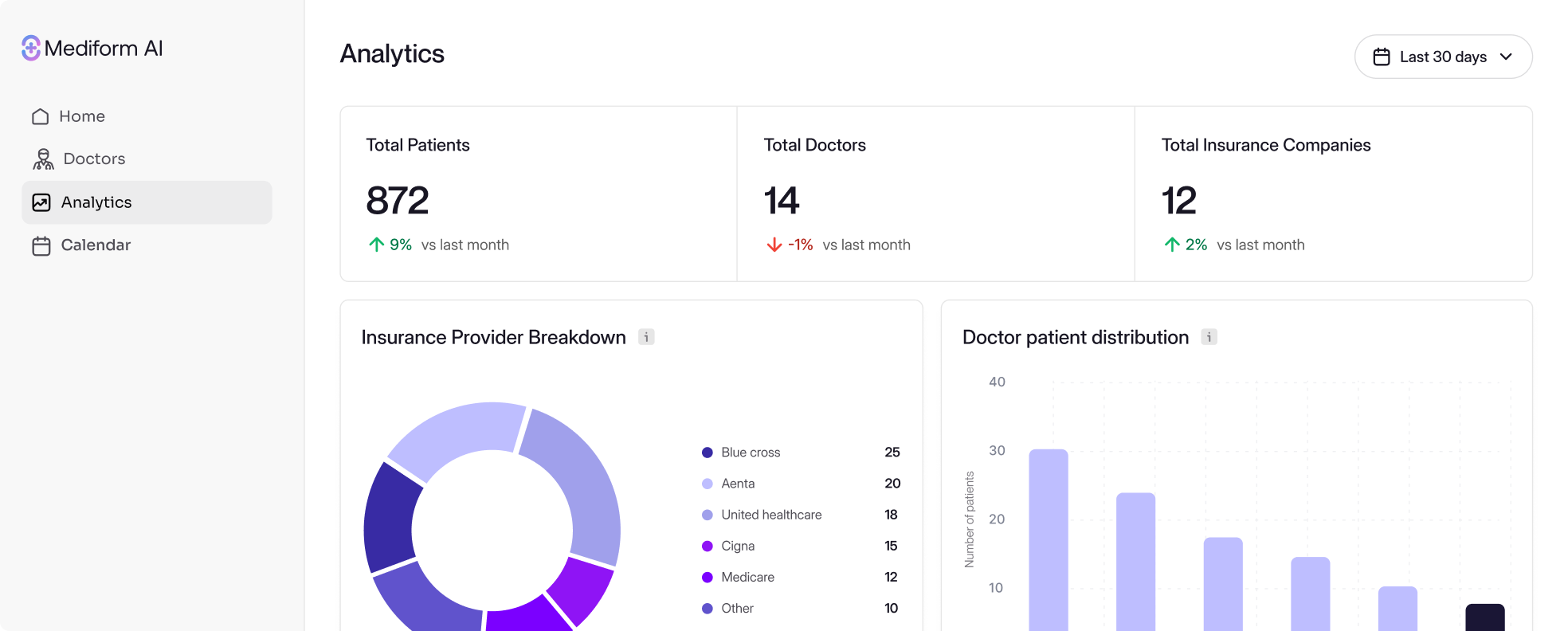Open the Last 30 days dropdown
This screenshot has width=1568, height=631.
pos(1443,57)
